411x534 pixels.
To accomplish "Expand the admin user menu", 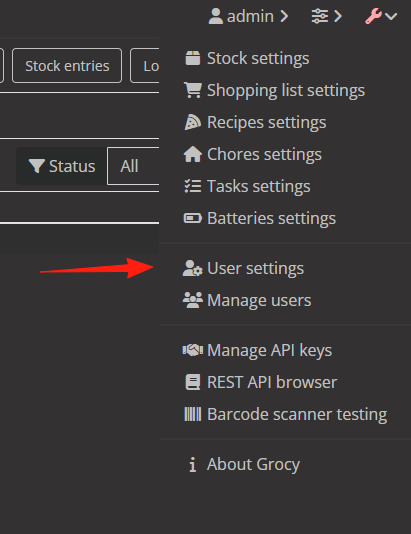I will click(249, 16).
